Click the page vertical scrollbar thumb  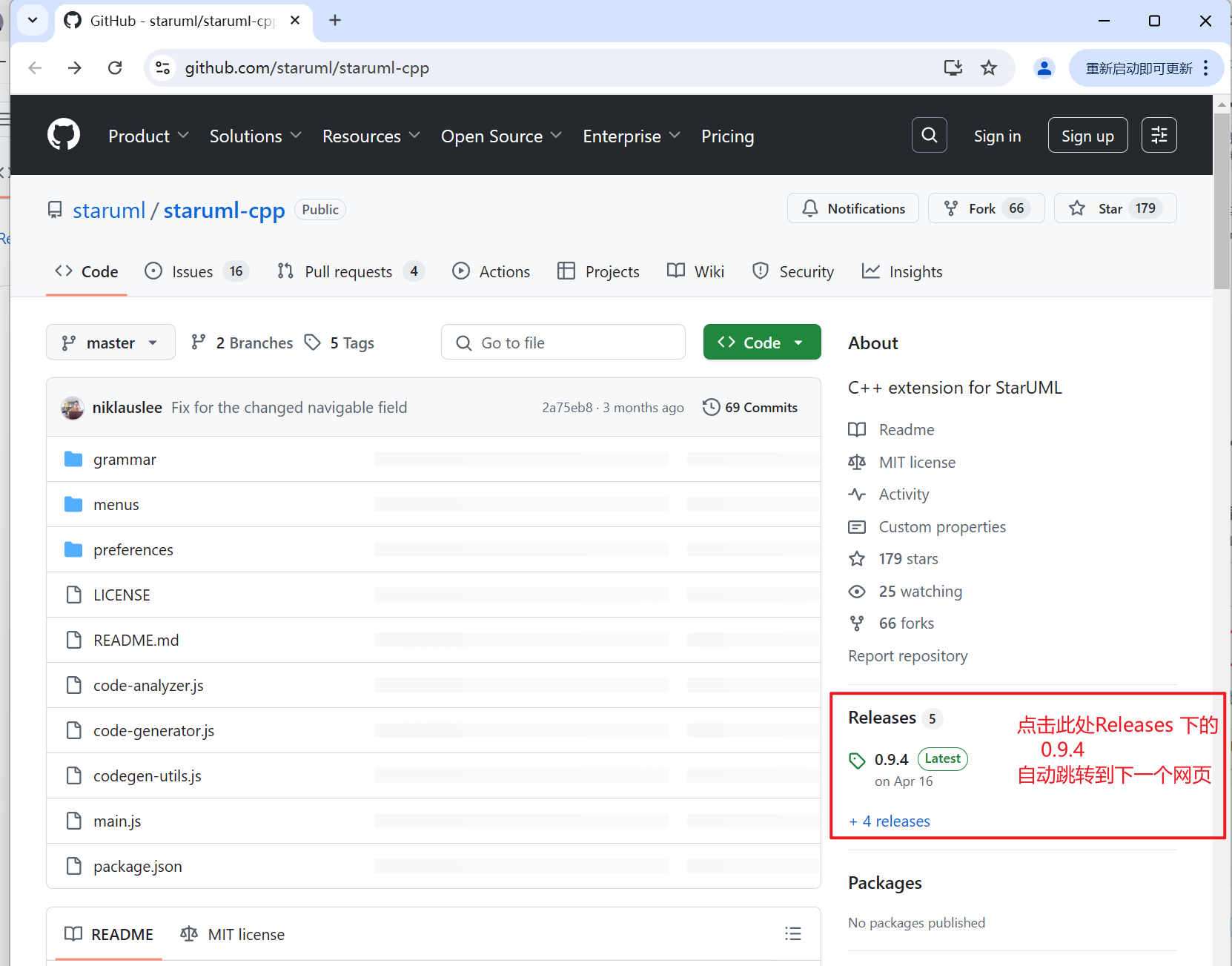(1222, 200)
